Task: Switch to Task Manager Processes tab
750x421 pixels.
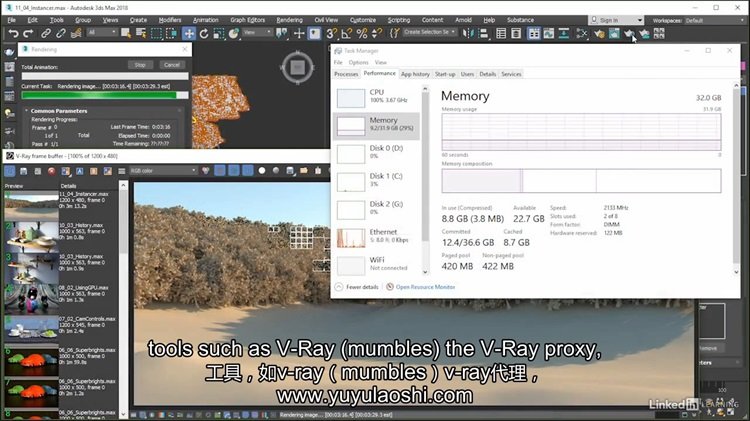Action: pyautogui.click(x=346, y=74)
